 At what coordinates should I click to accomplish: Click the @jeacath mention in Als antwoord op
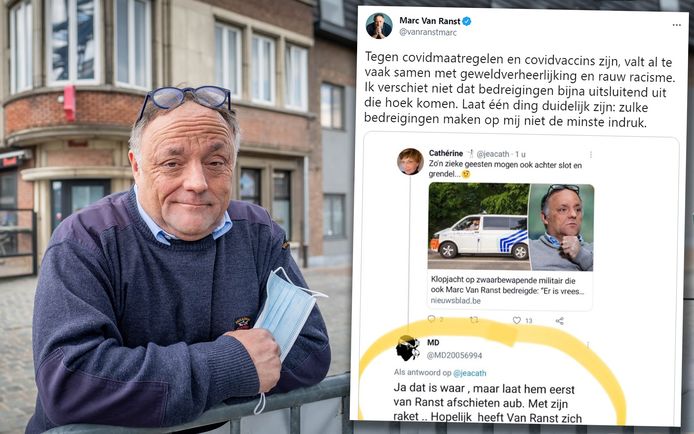pos(470,373)
